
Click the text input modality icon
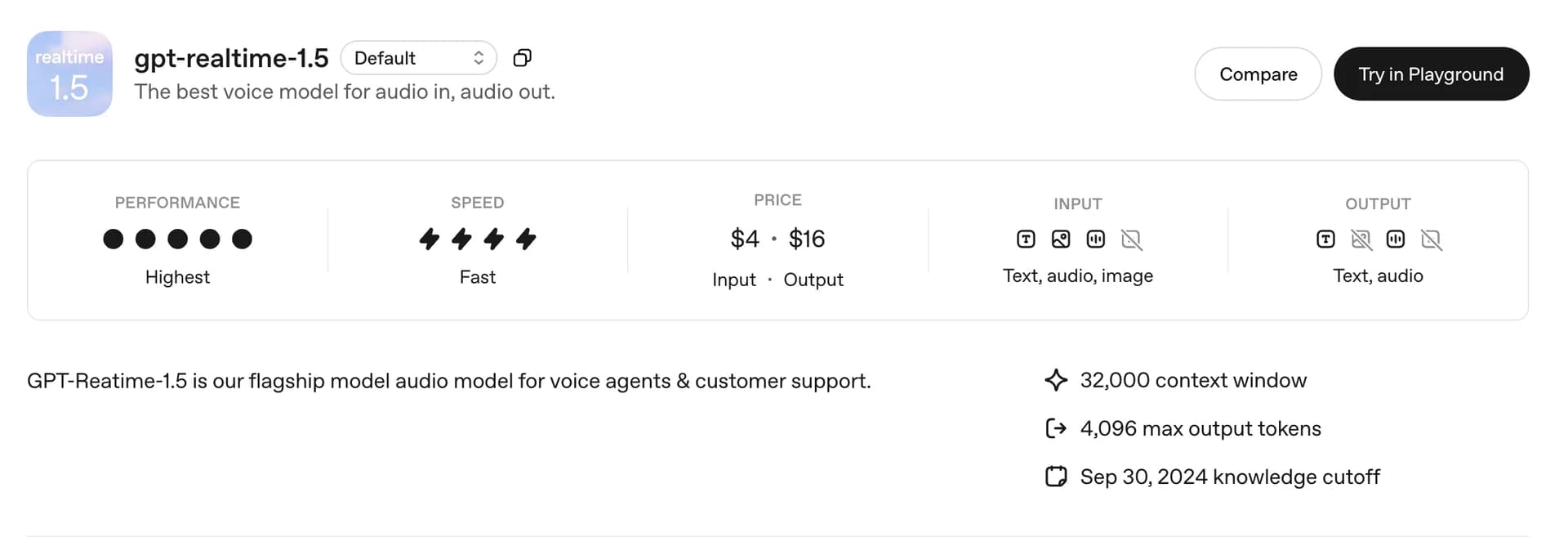click(1026, 239)
